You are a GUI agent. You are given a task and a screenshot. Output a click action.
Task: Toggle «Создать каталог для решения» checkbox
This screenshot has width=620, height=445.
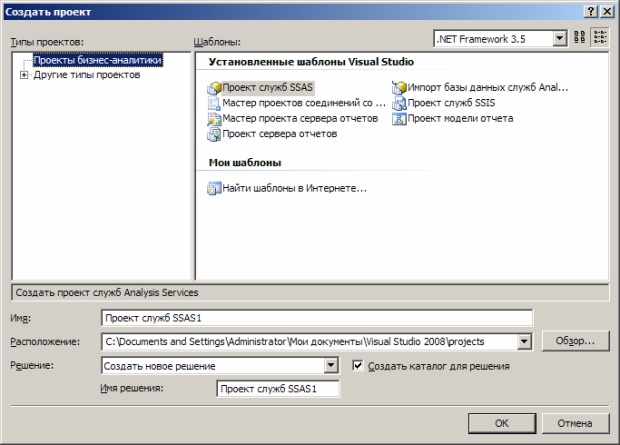click(x=359, y=366)
